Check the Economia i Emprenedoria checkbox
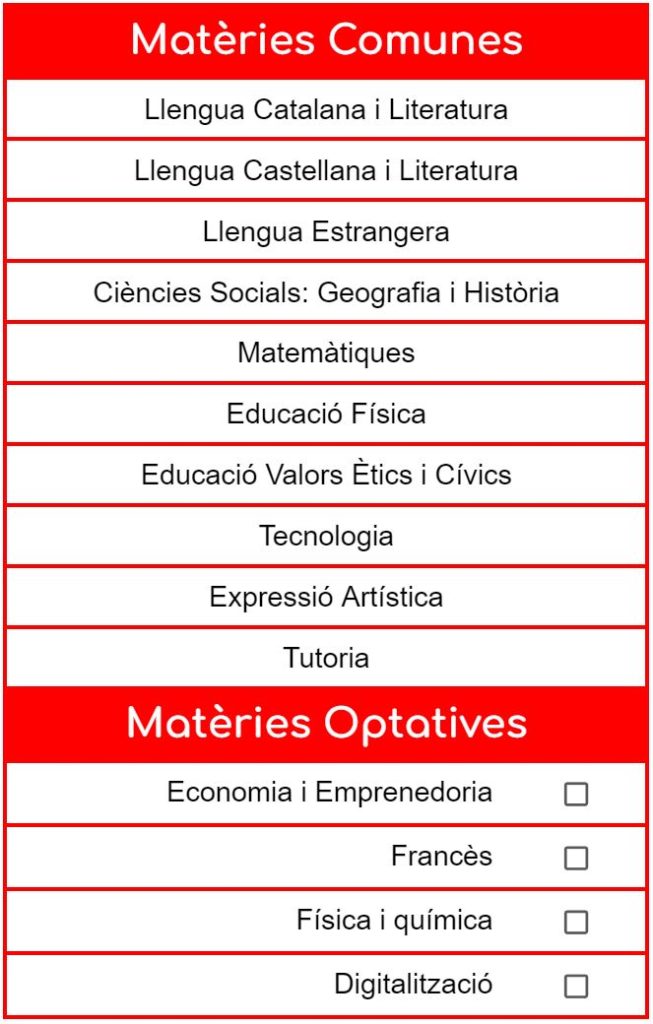This screenshot has width=653, height=1024. pyautogui.click(x=576, y=794)
